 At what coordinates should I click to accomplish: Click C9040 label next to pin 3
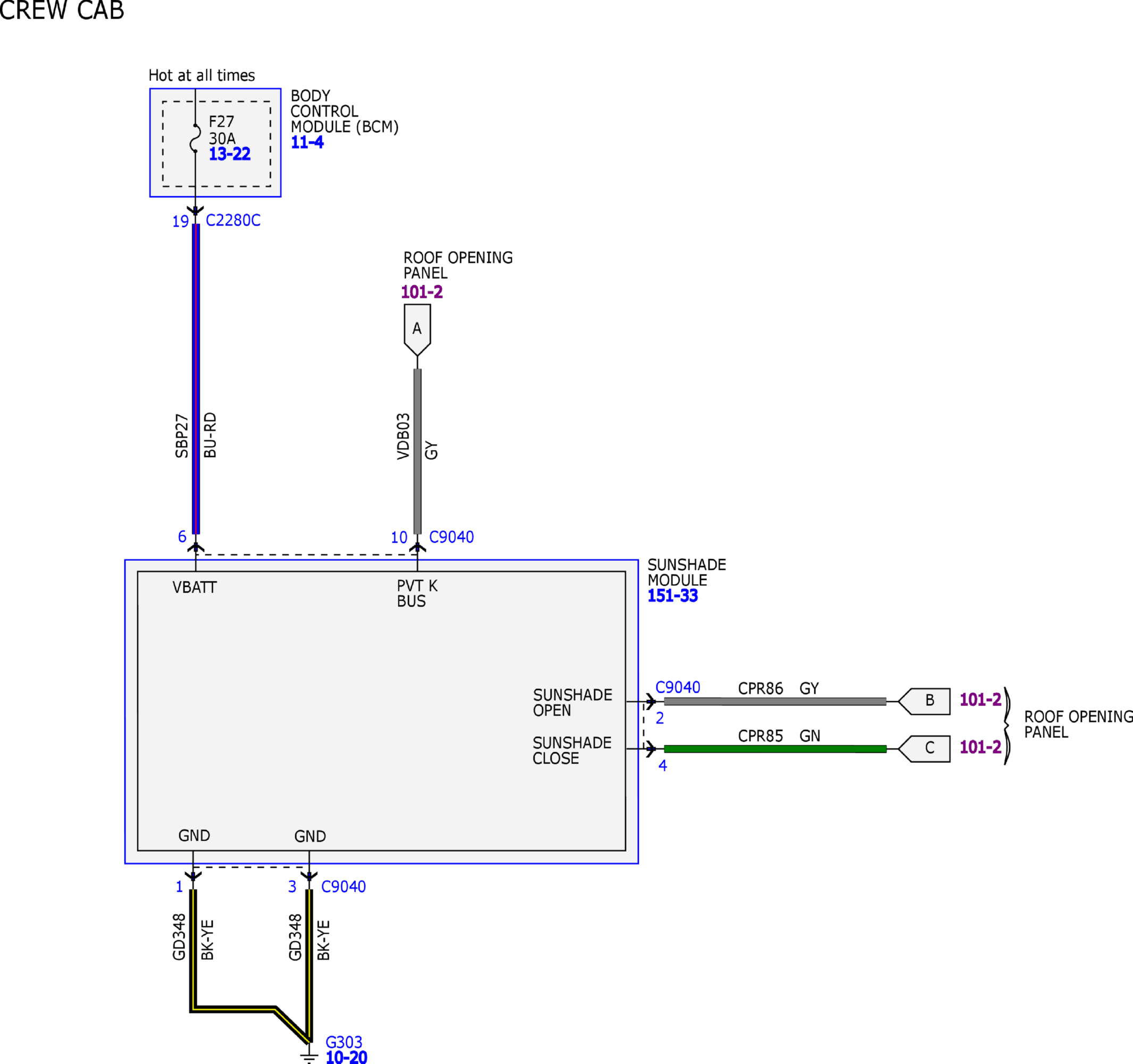(344, 887)
